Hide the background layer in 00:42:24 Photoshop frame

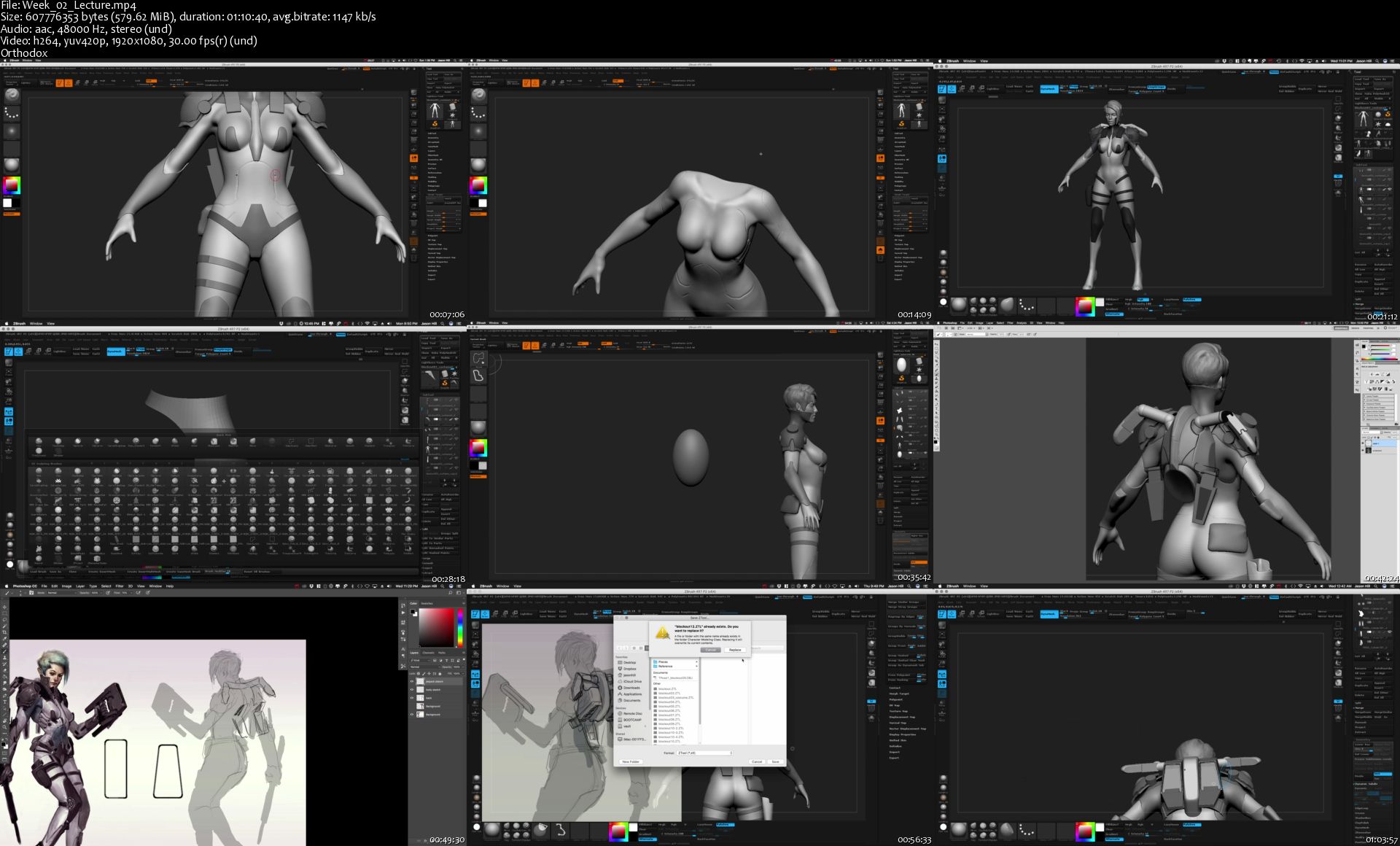tap(1363, 450)
